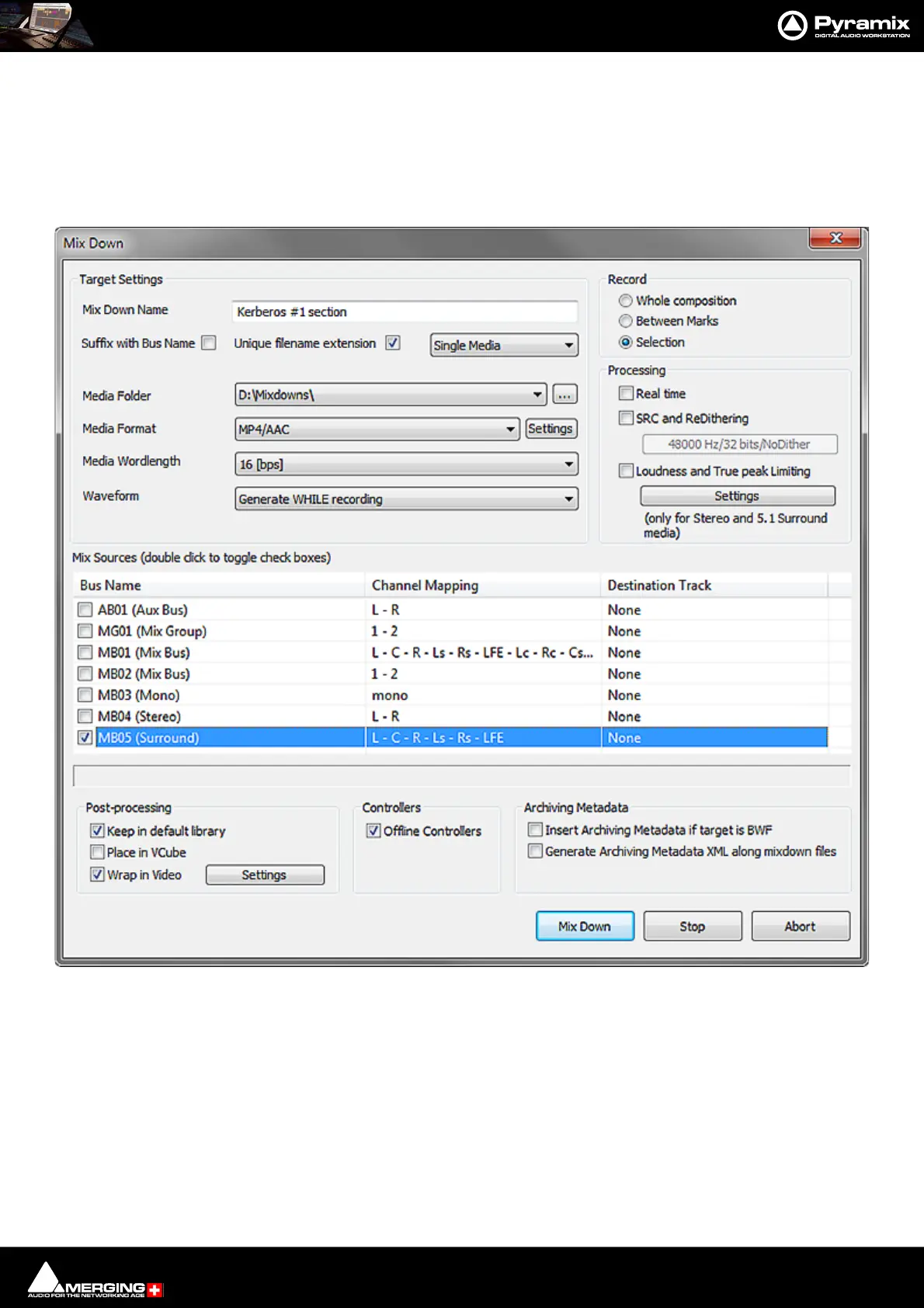Click MB01 channel mapping L - C - R - Ls
924x1308 pixels.
(482, 652)
